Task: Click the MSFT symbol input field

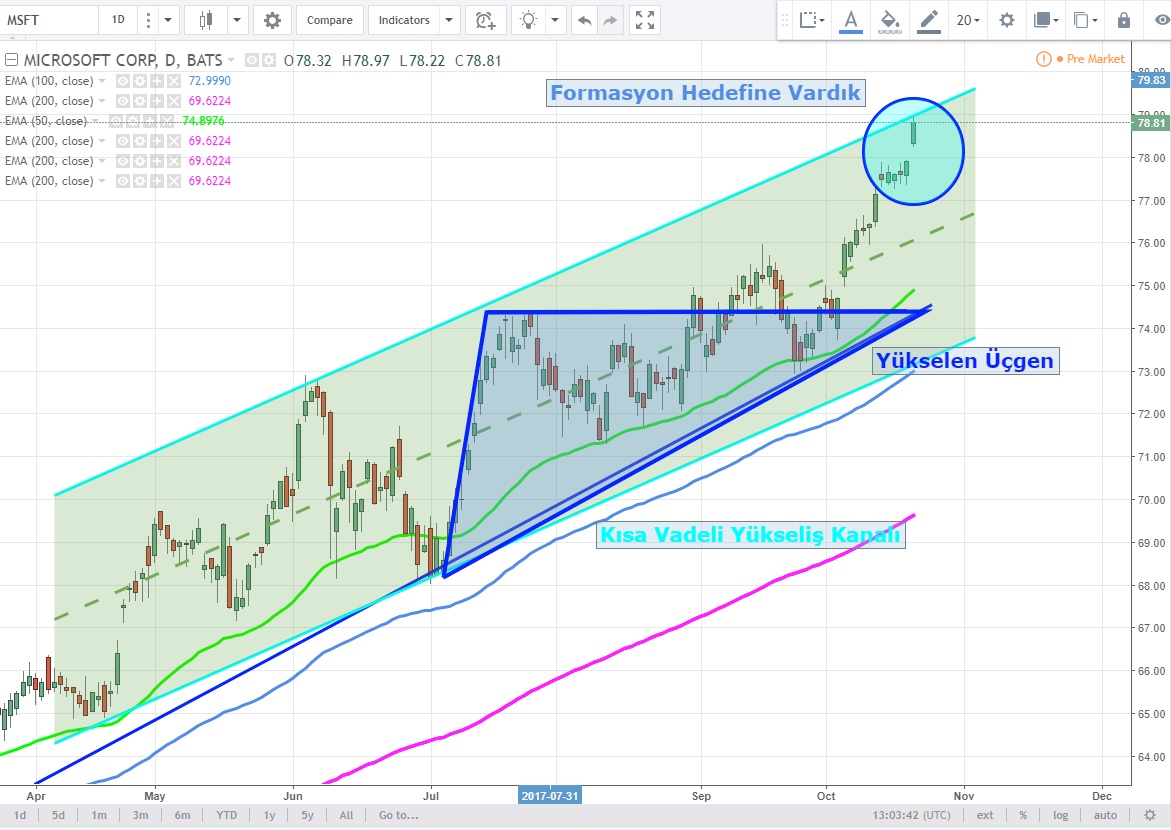Action: [x=50, y=20]
